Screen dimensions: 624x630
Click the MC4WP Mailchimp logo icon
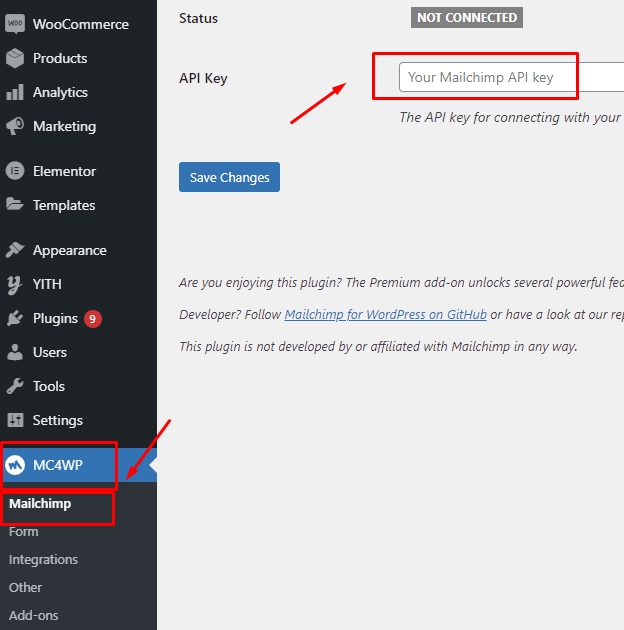[x=15, y=465]
